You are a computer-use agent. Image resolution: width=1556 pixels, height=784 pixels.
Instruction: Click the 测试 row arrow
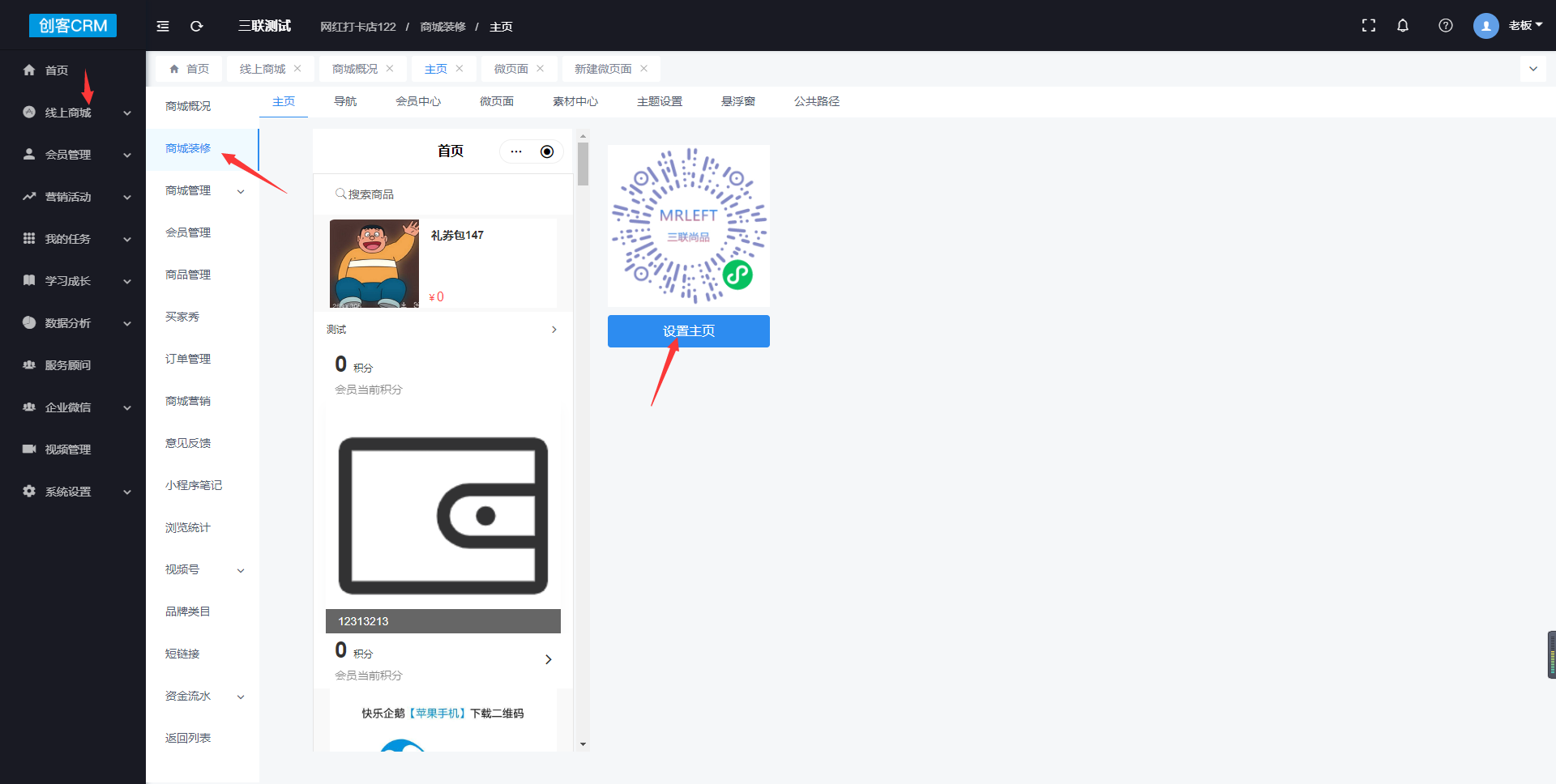(x=554, y=330)
